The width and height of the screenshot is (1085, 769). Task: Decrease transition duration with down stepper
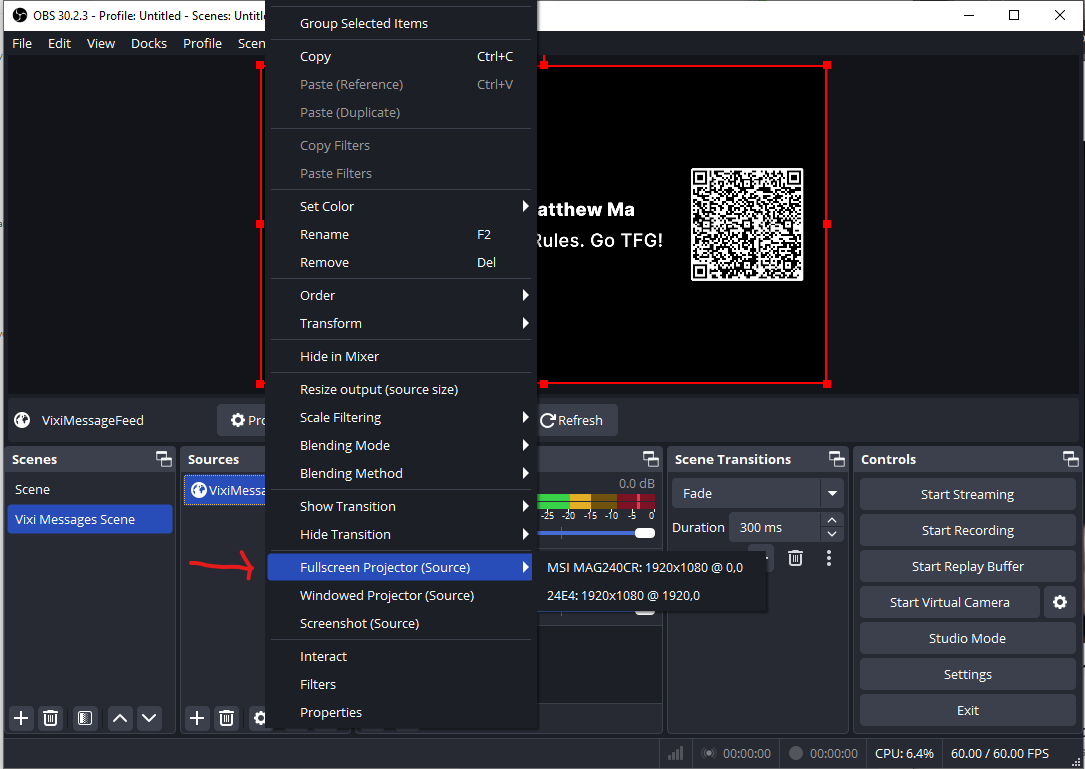coord(832,534)
